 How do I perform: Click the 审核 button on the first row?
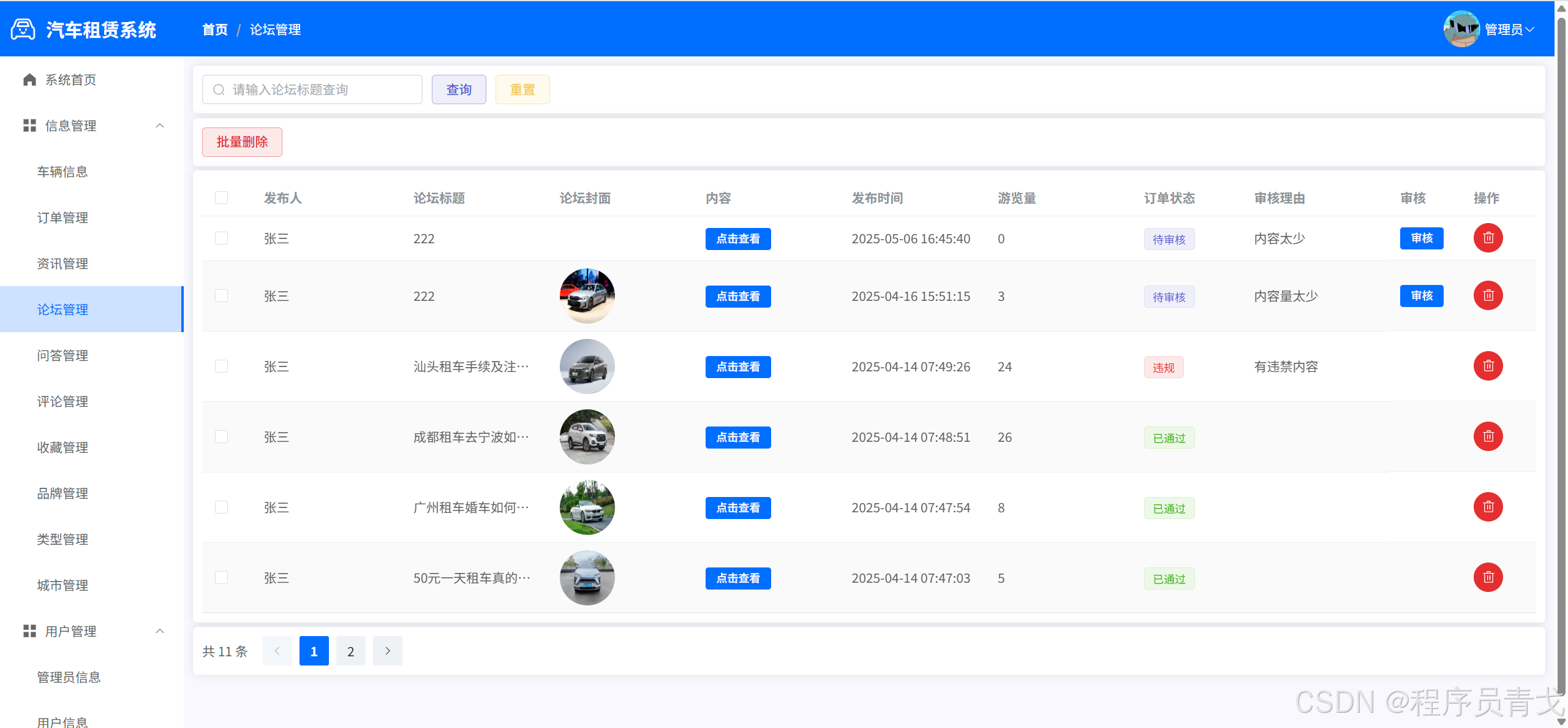click(x=1422, y=238)
